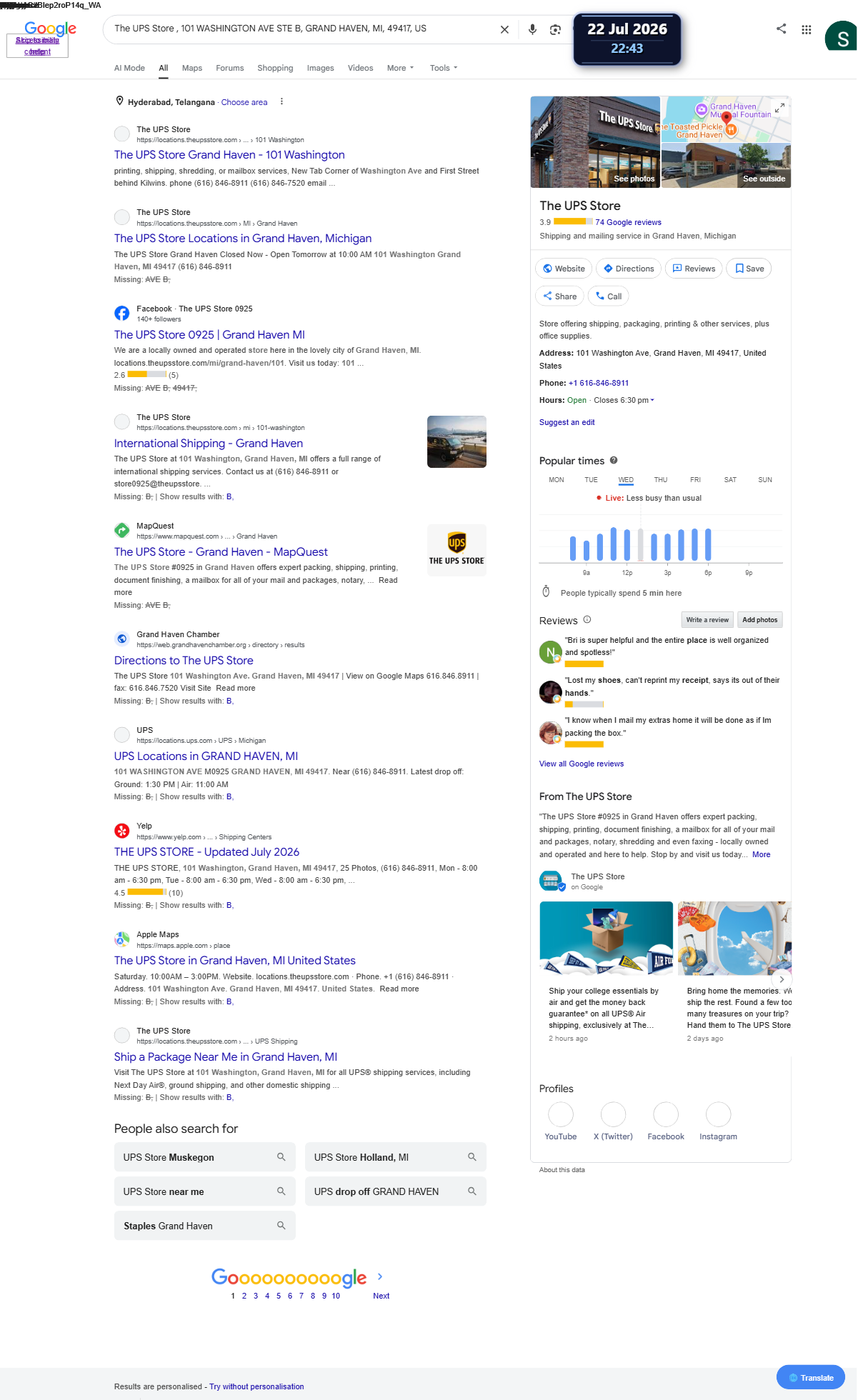Select SAT in Popular times
The width and height of the screenshot is (868, 1400).
(x=730, y=480)
